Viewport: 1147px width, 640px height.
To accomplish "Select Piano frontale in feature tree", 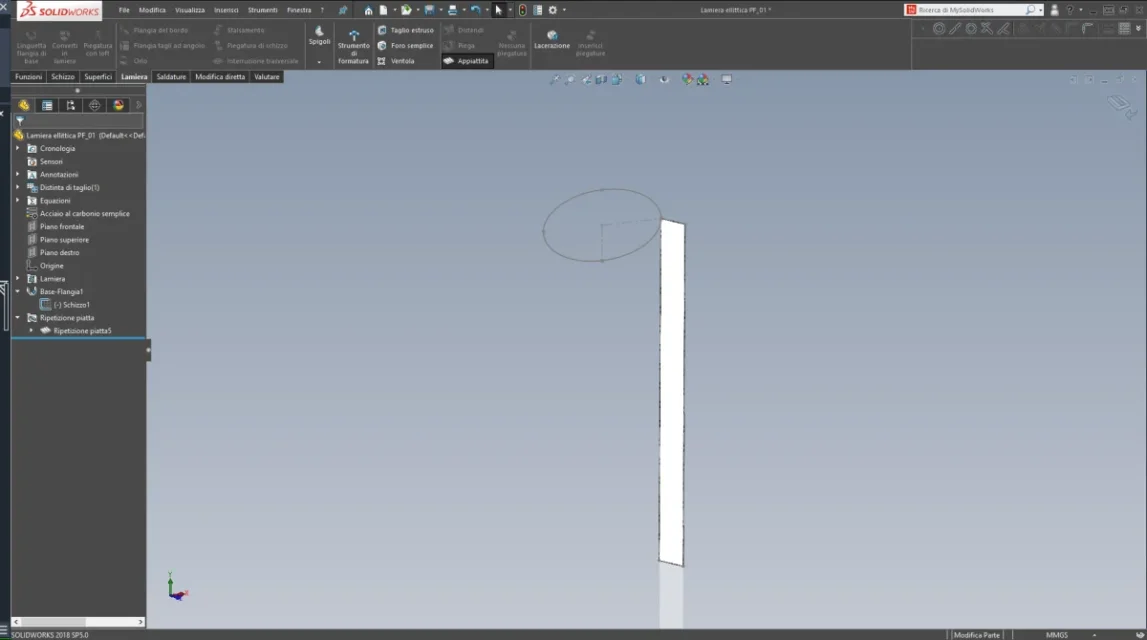I will [x=62, y=227].
